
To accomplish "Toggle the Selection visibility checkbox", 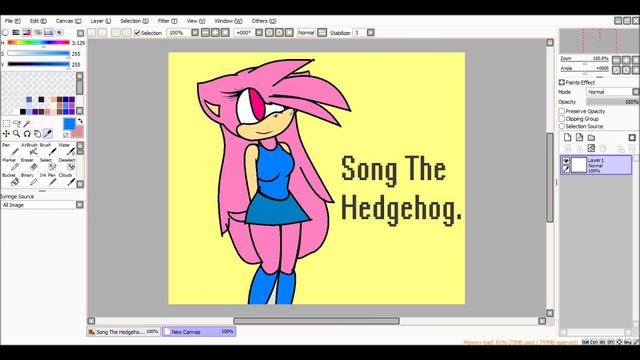I will tap(137, 33).
